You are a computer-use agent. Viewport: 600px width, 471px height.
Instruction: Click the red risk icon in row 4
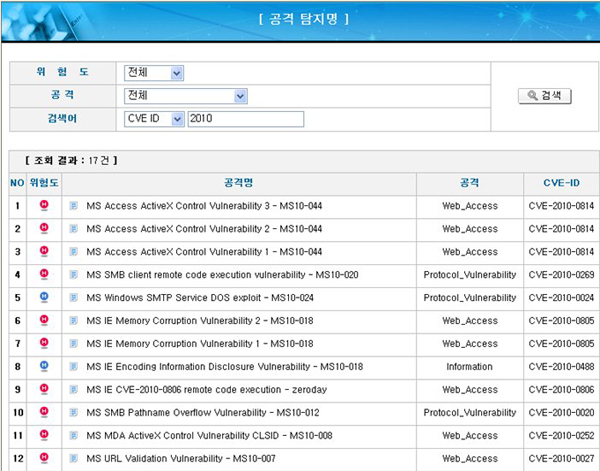click(x=44, y=274)
